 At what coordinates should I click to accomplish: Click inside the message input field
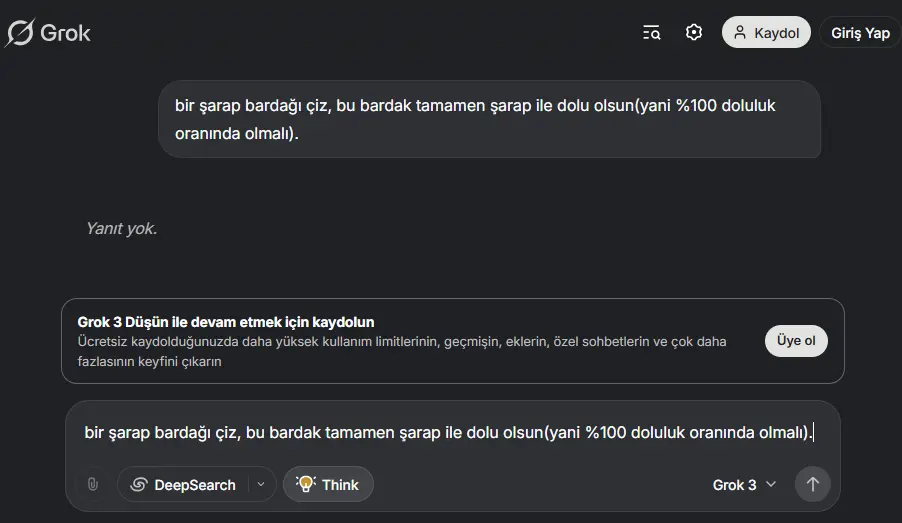point(449,432)
